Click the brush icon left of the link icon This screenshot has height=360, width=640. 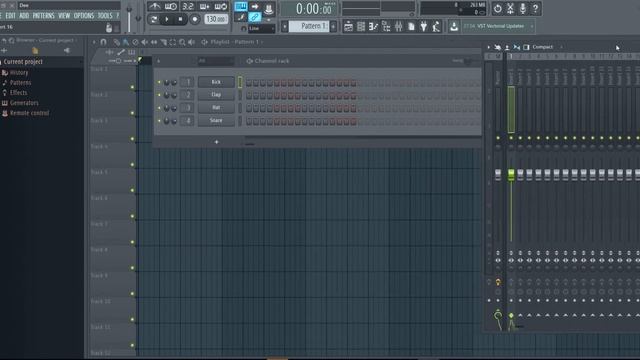click(241, 17)
